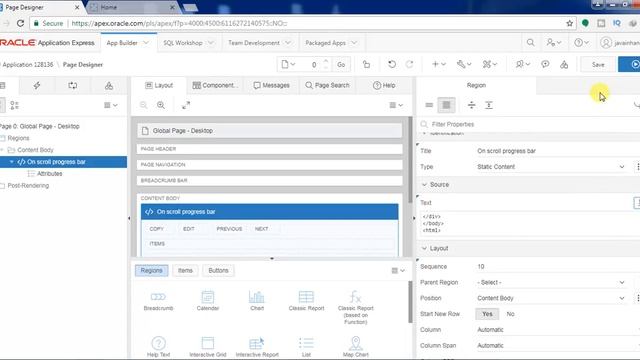The image size is (640, 360).
Task: Show the Buttons gallery tab
Action: point(218,271)
